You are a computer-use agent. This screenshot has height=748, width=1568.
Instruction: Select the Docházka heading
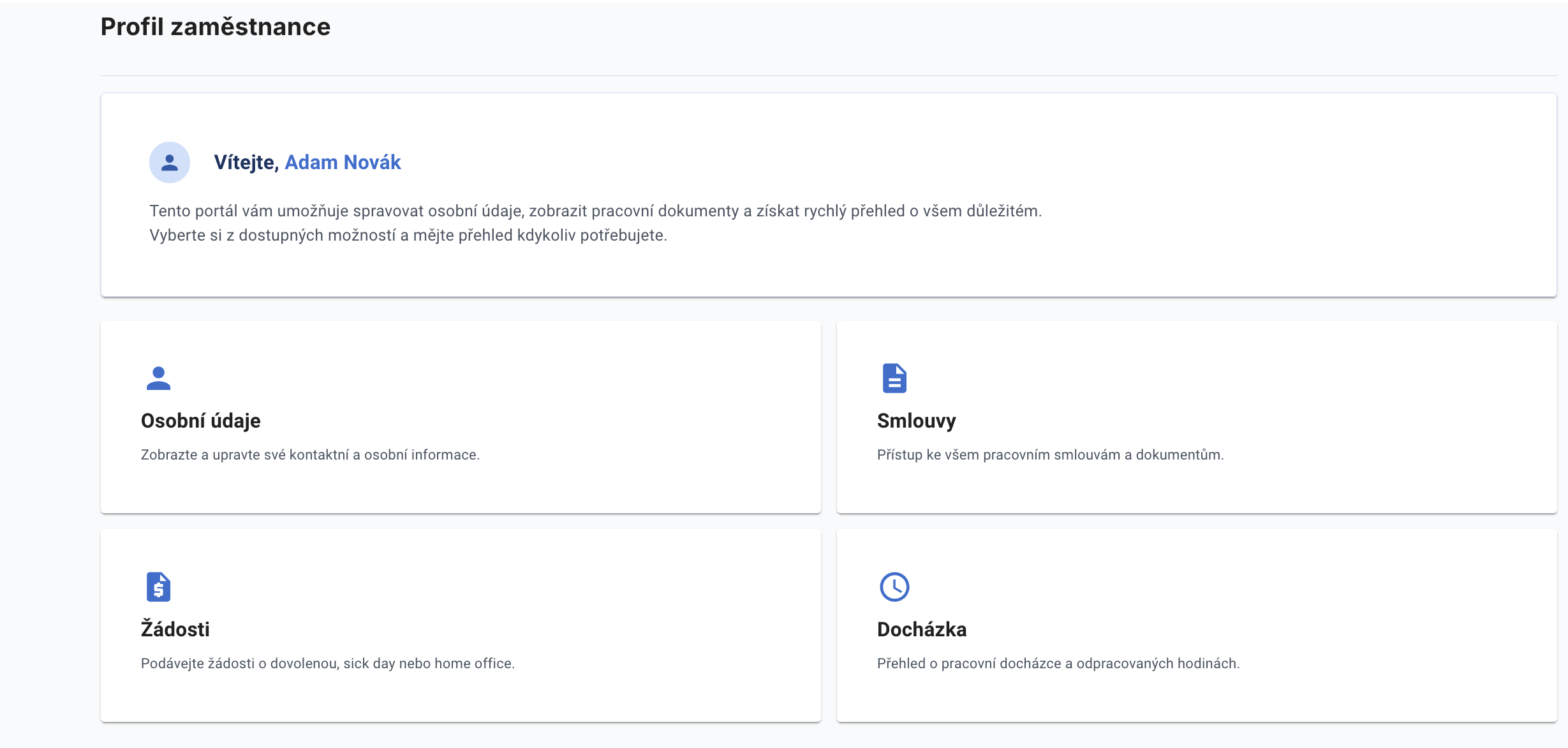coord(922,629)
